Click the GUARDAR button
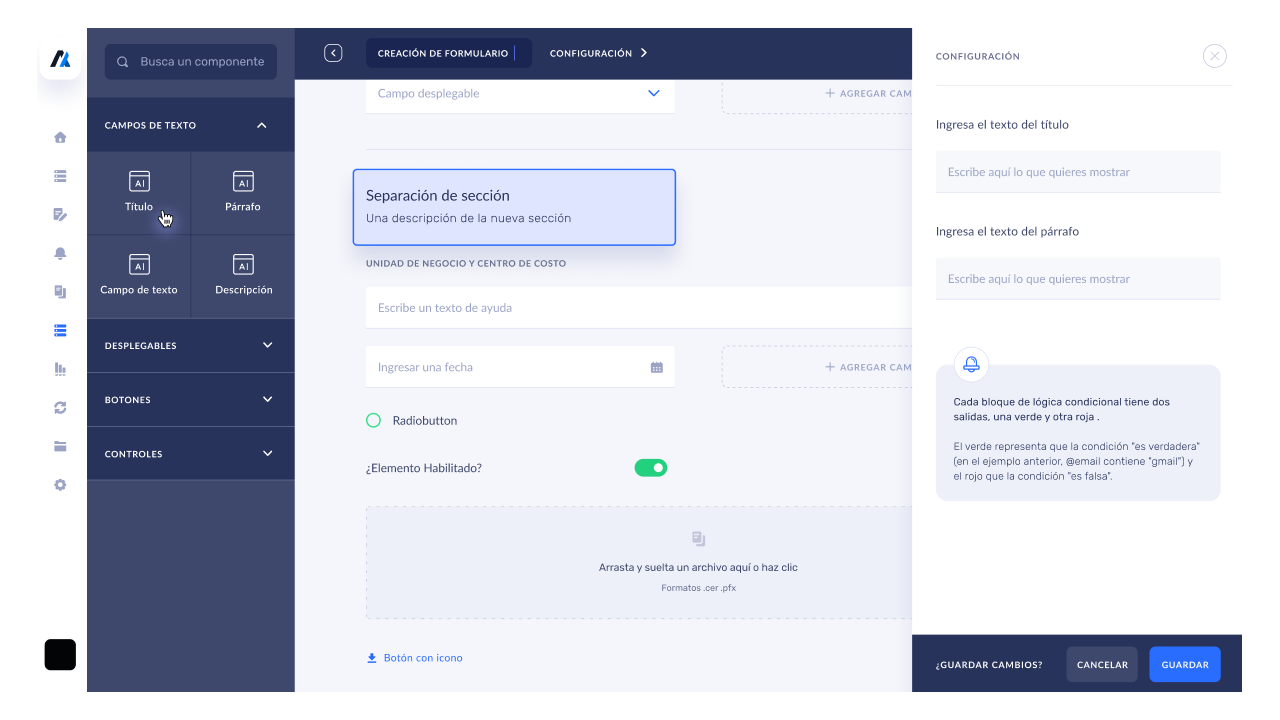 (x=1184, y=664)
